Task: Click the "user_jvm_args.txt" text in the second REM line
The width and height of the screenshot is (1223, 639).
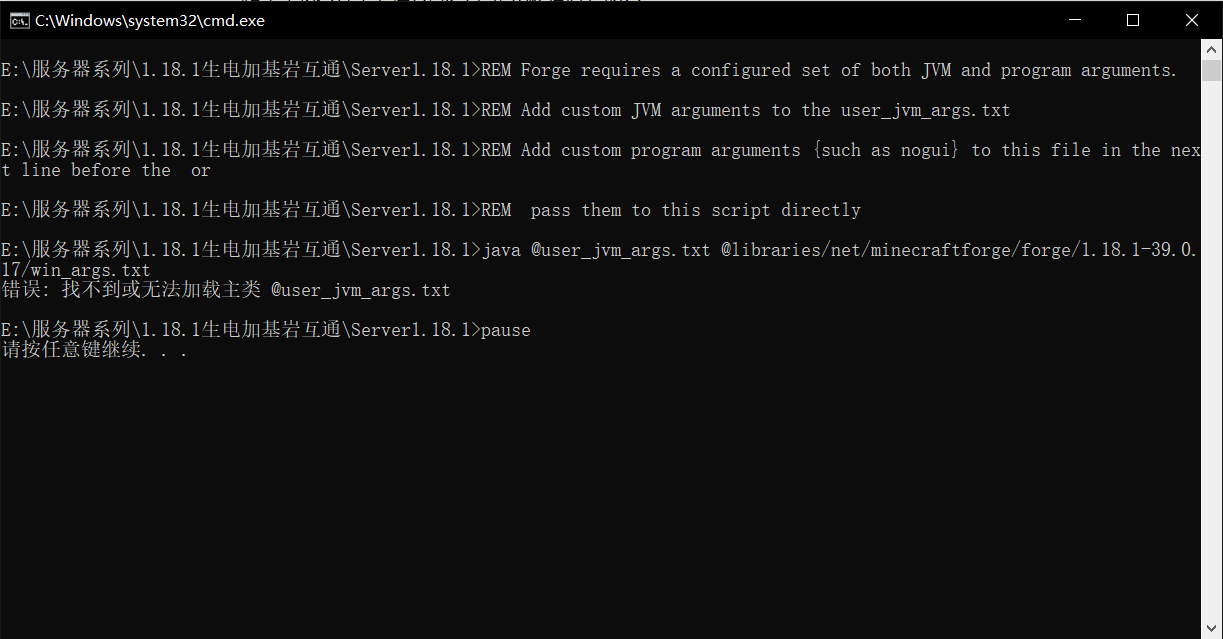Action: point(925,110)
